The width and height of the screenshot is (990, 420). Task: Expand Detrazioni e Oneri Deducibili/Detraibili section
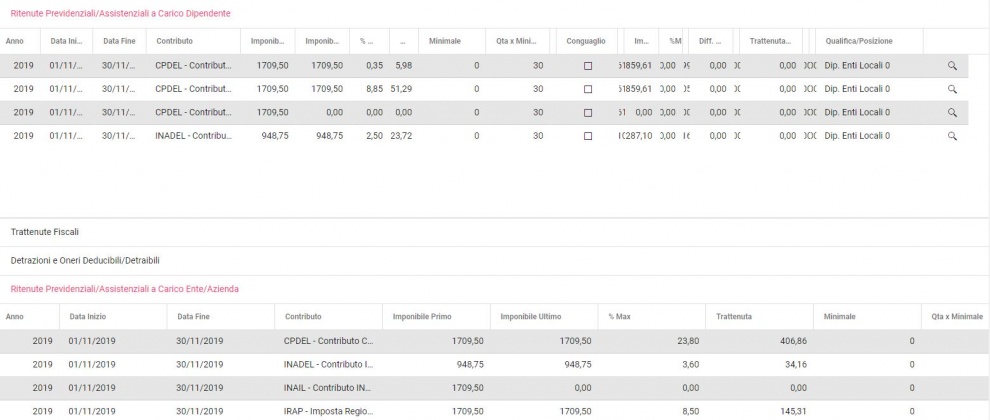[x=85, y=260]
